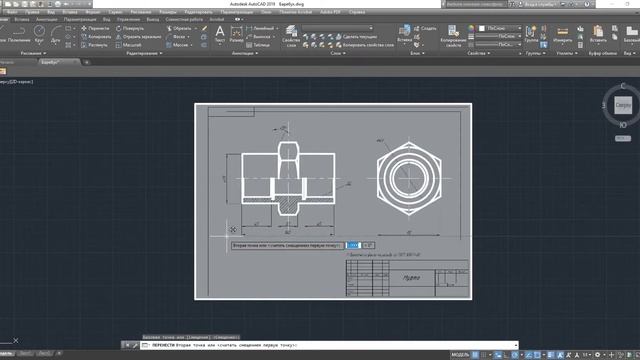Open the layer selection dropdown
The image size is (640, 360).
[x=337, y=28]
